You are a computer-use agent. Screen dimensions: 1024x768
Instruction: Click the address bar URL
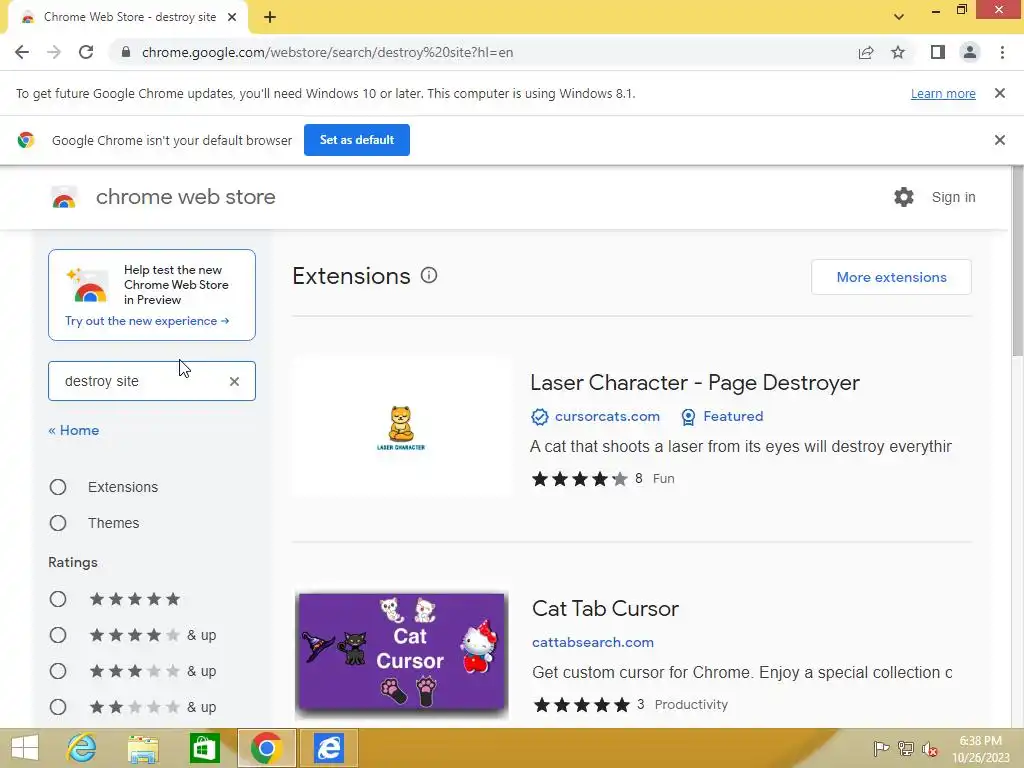[328, 52]
